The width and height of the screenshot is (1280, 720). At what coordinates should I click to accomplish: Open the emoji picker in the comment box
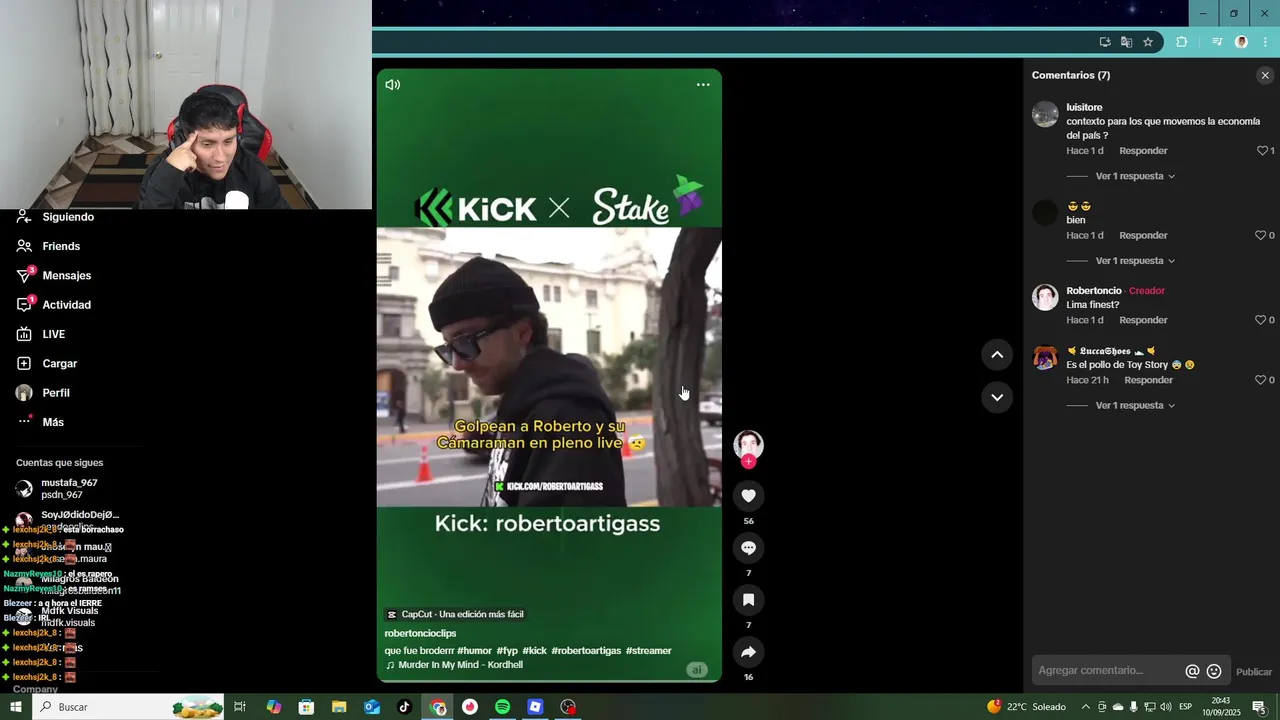point(1214,672)
